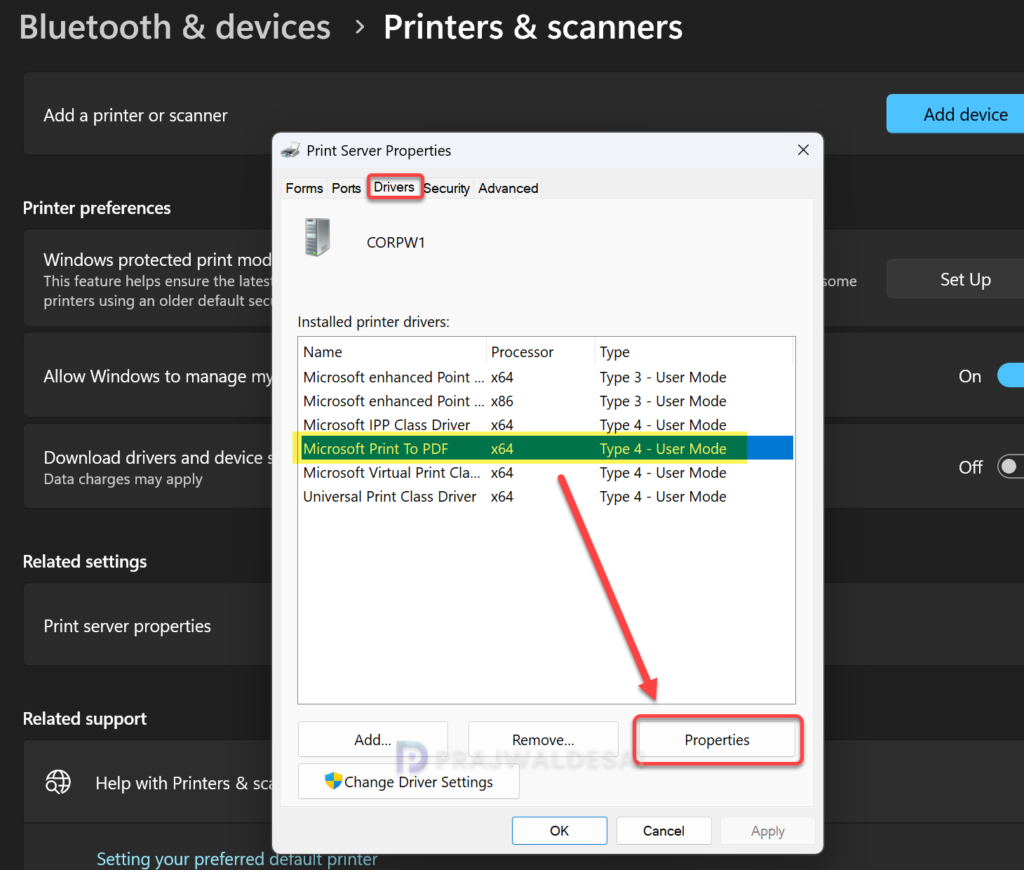Click the CORPW1 server computer icon
The height and width of the screenshot is (870, 1024).
317,237
